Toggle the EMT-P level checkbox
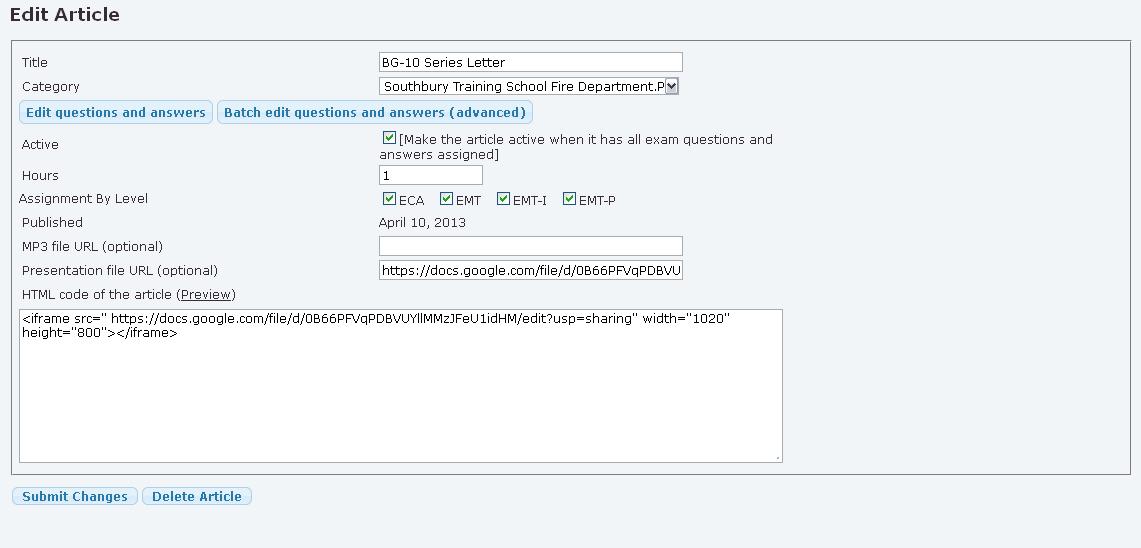Image resolution: width=1141 pixels, height=548 pixels. pyautogui.click(x=569, y=198)
